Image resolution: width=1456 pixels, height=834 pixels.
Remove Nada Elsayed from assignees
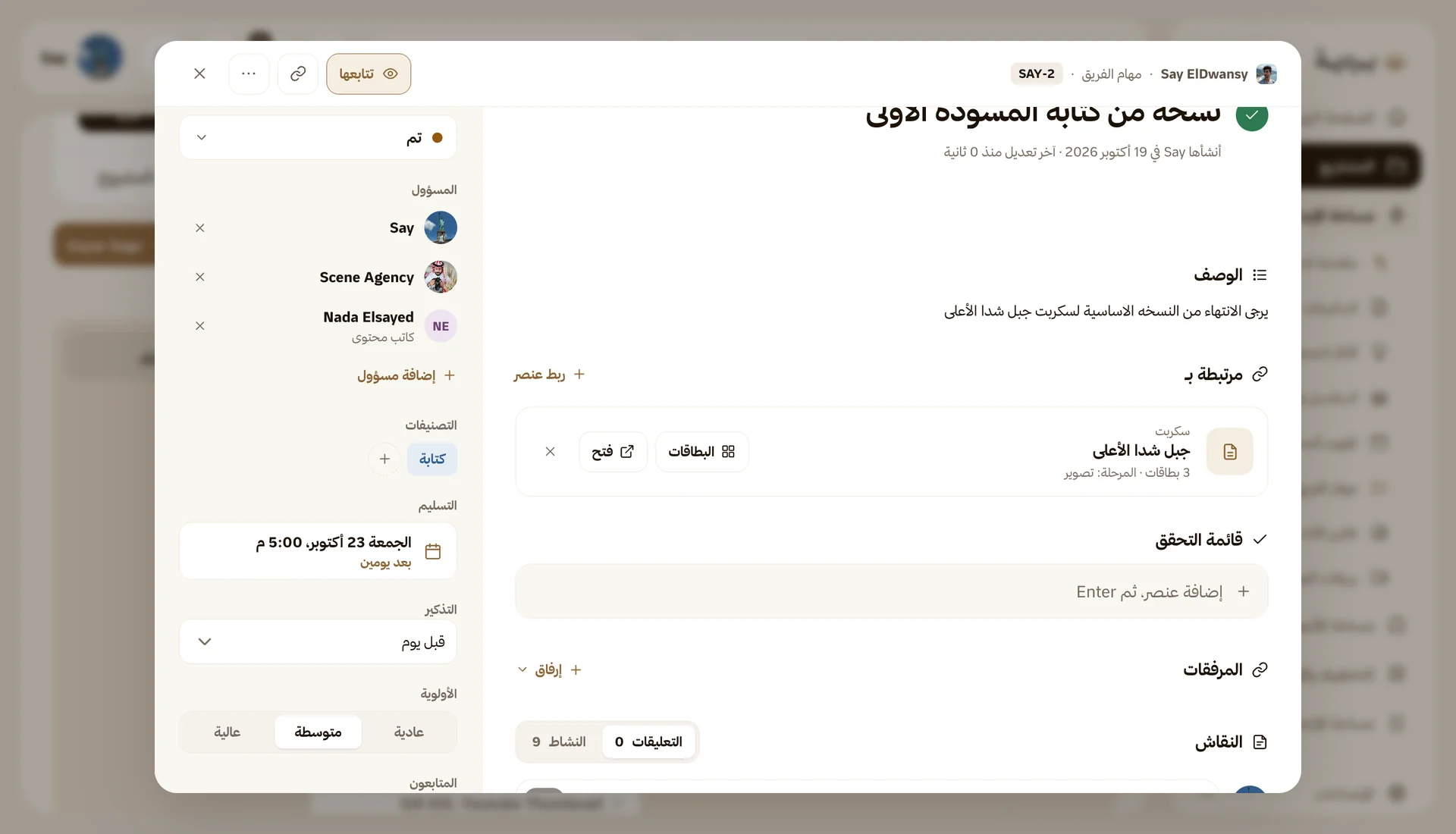pyautogui.click(x=200, y=326)
